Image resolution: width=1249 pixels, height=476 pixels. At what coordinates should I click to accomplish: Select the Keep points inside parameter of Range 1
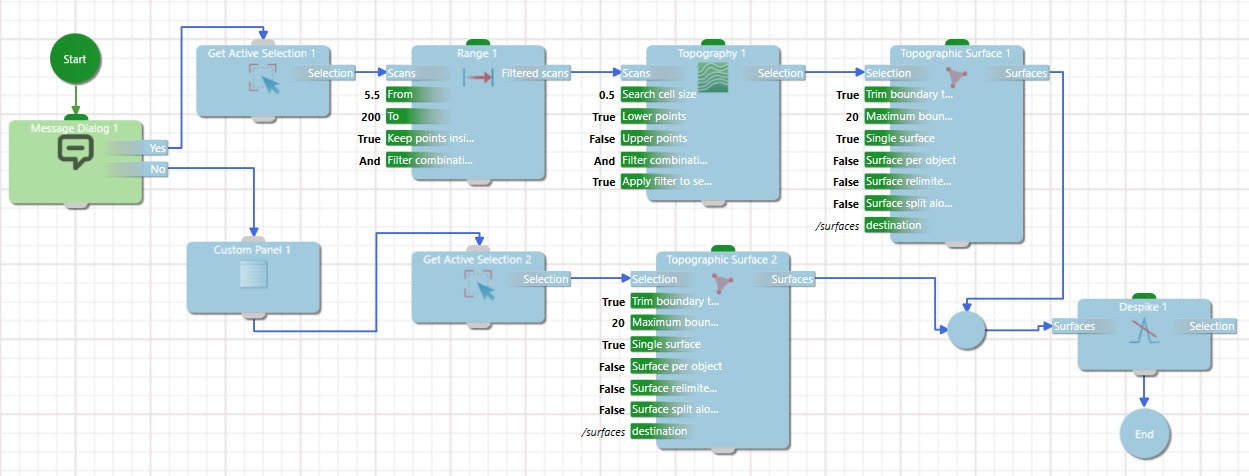431,139
